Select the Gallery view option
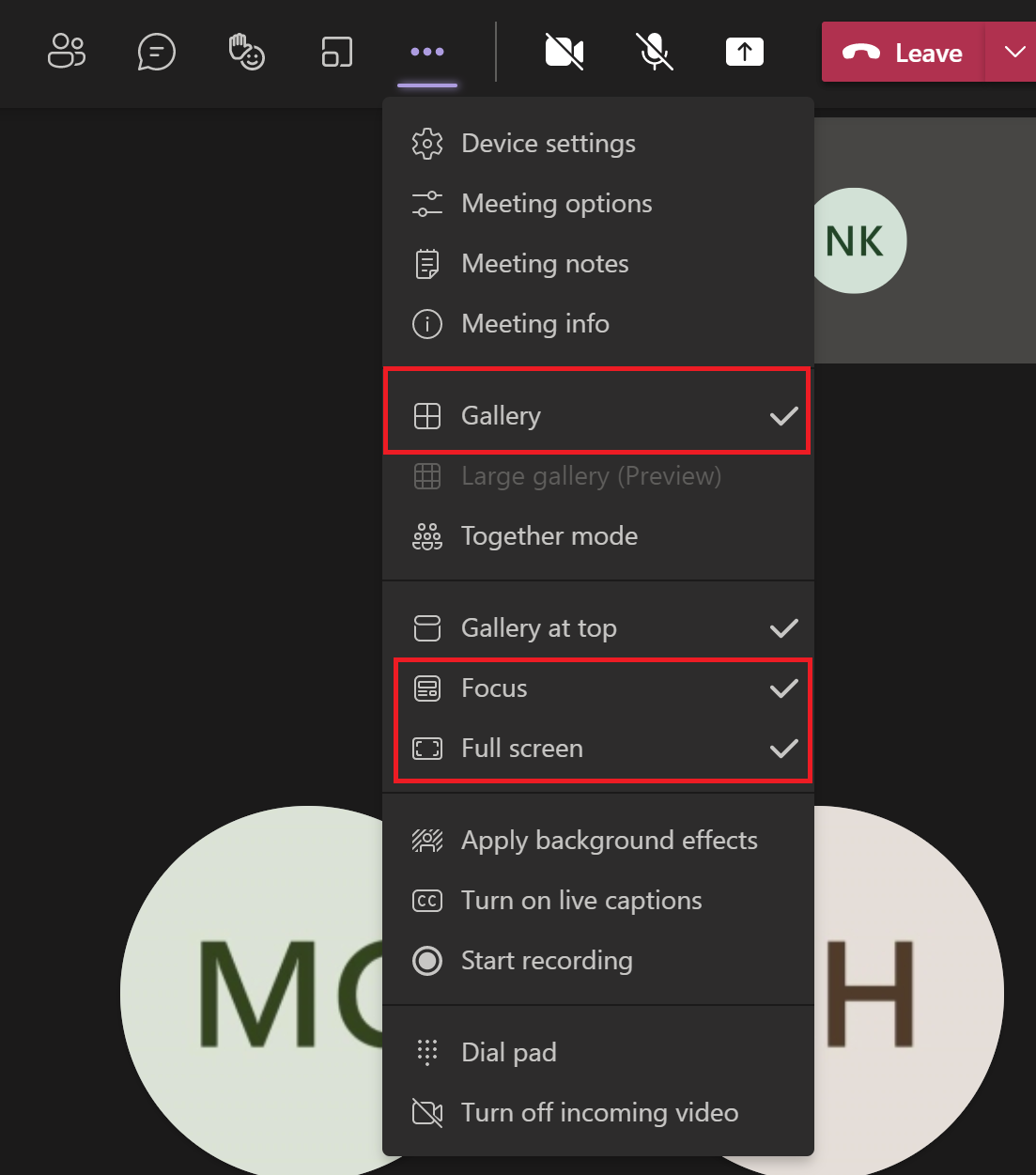Viewport: 1036px width, 1175px height. pyautogui.click(x=501, y=415)
